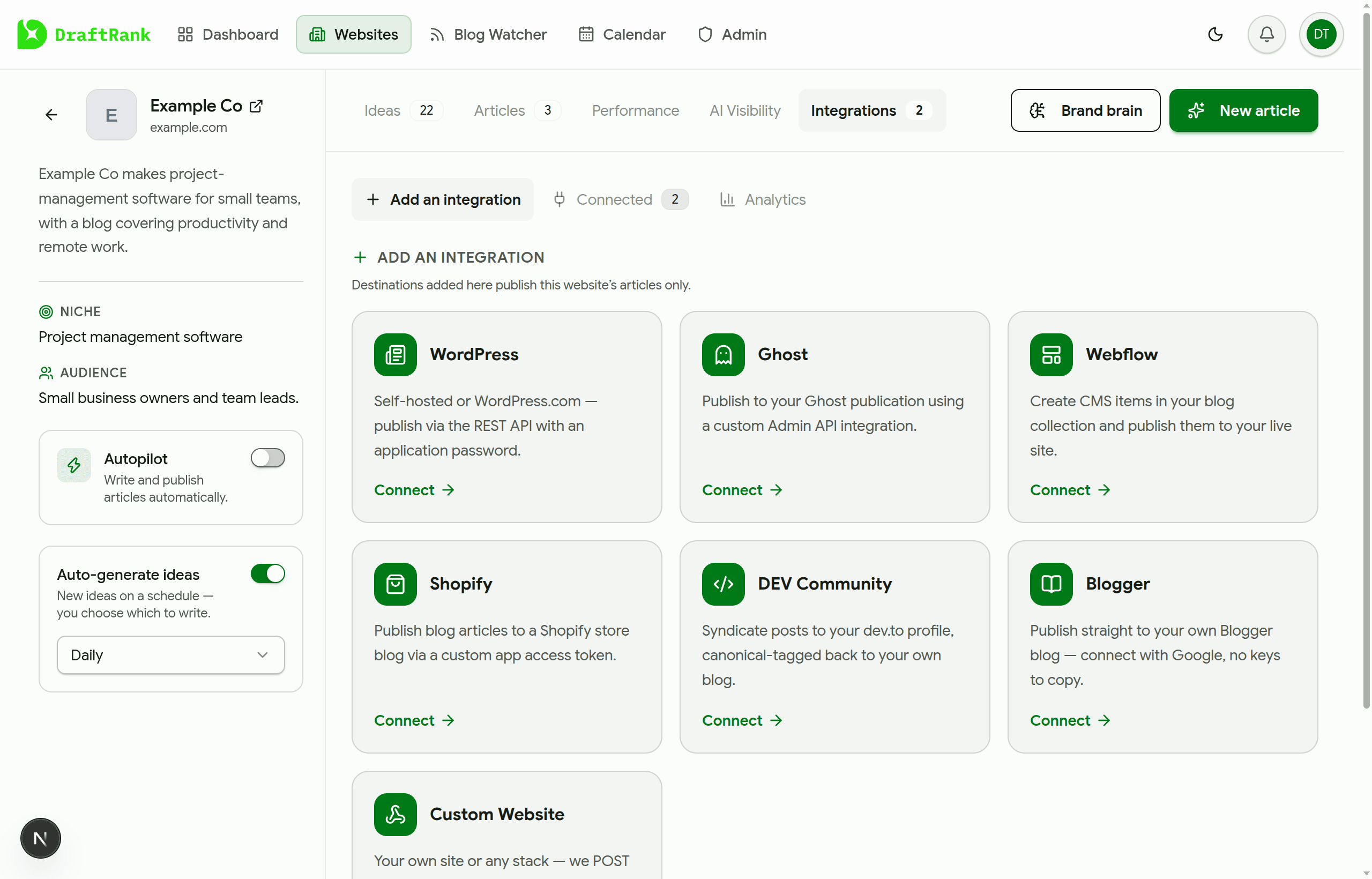1372x879 pixels.
Task: Connect WordPress integration
Action: coord(414,490)
